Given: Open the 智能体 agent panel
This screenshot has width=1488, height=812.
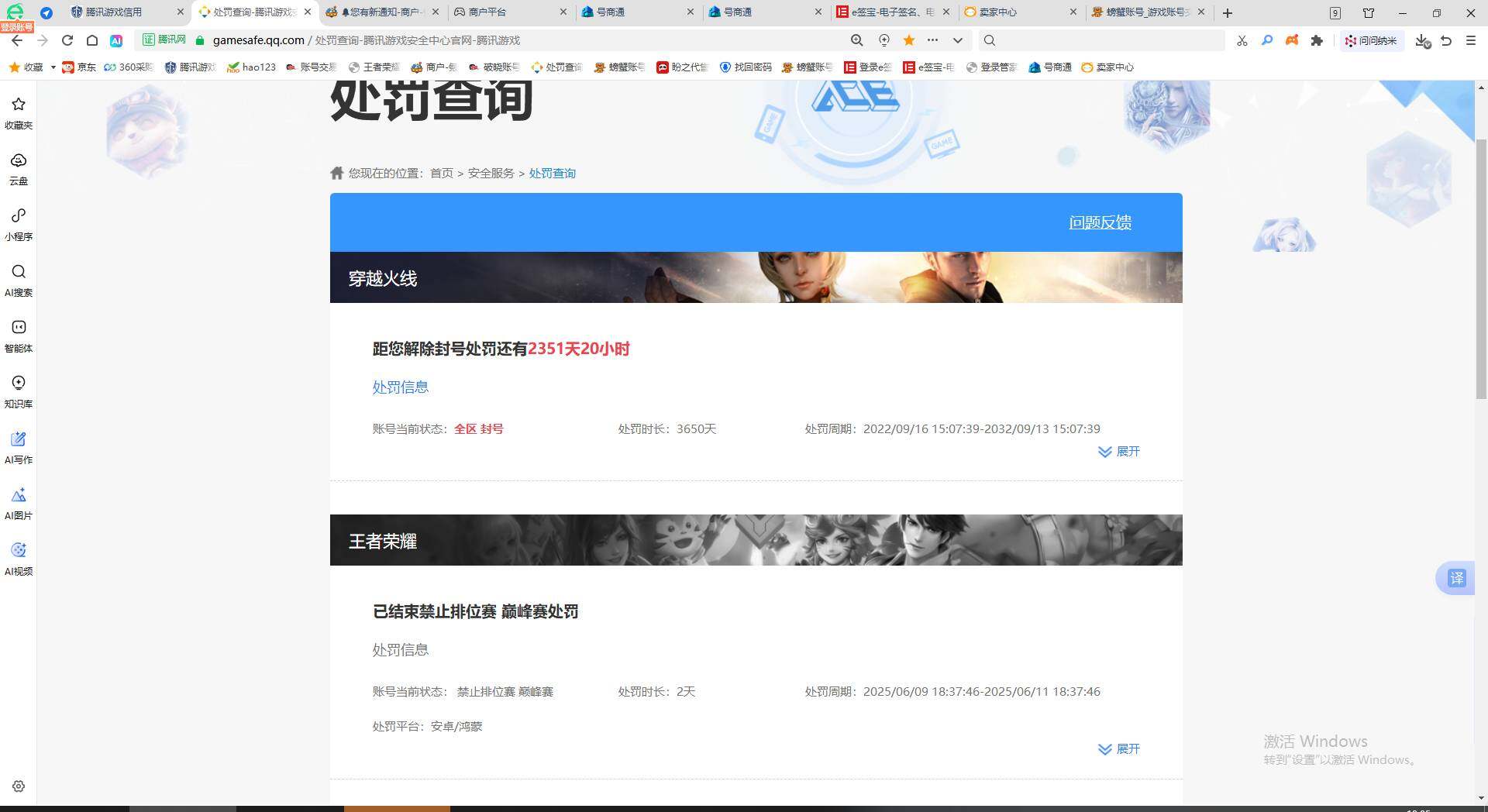Looking at the screenshot, I should pos(18,335).
